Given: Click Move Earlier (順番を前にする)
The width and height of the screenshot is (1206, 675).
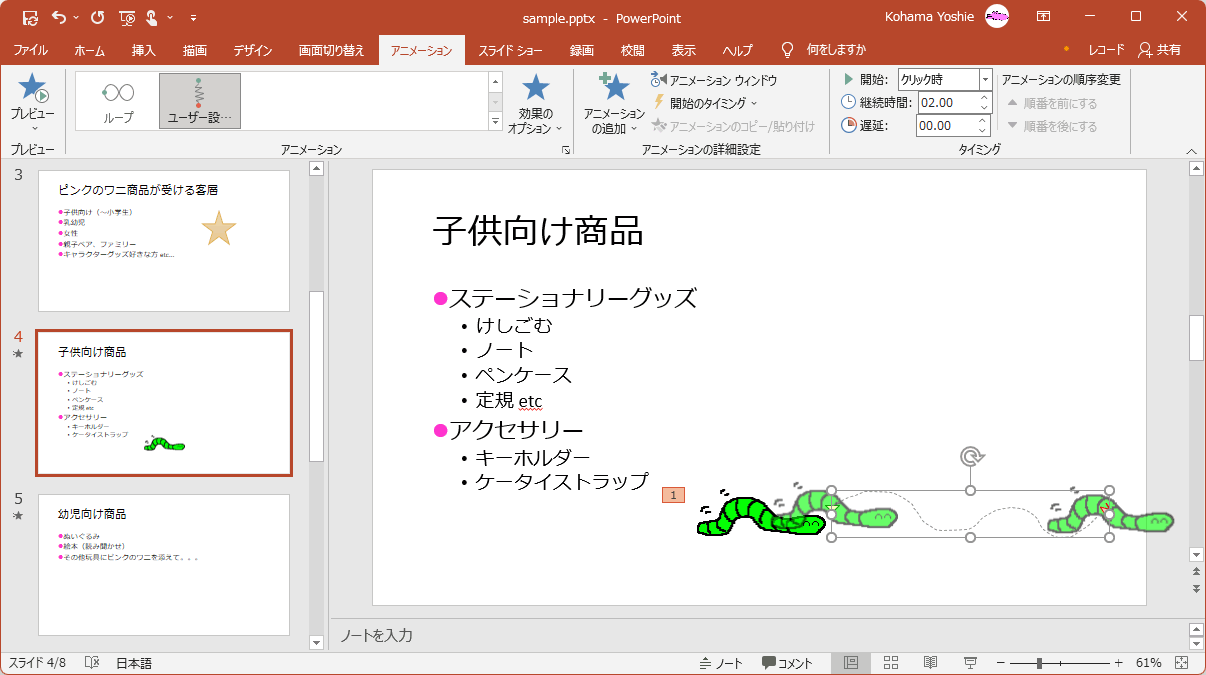Looking at the screenshot, I should tap(1052, 103).
